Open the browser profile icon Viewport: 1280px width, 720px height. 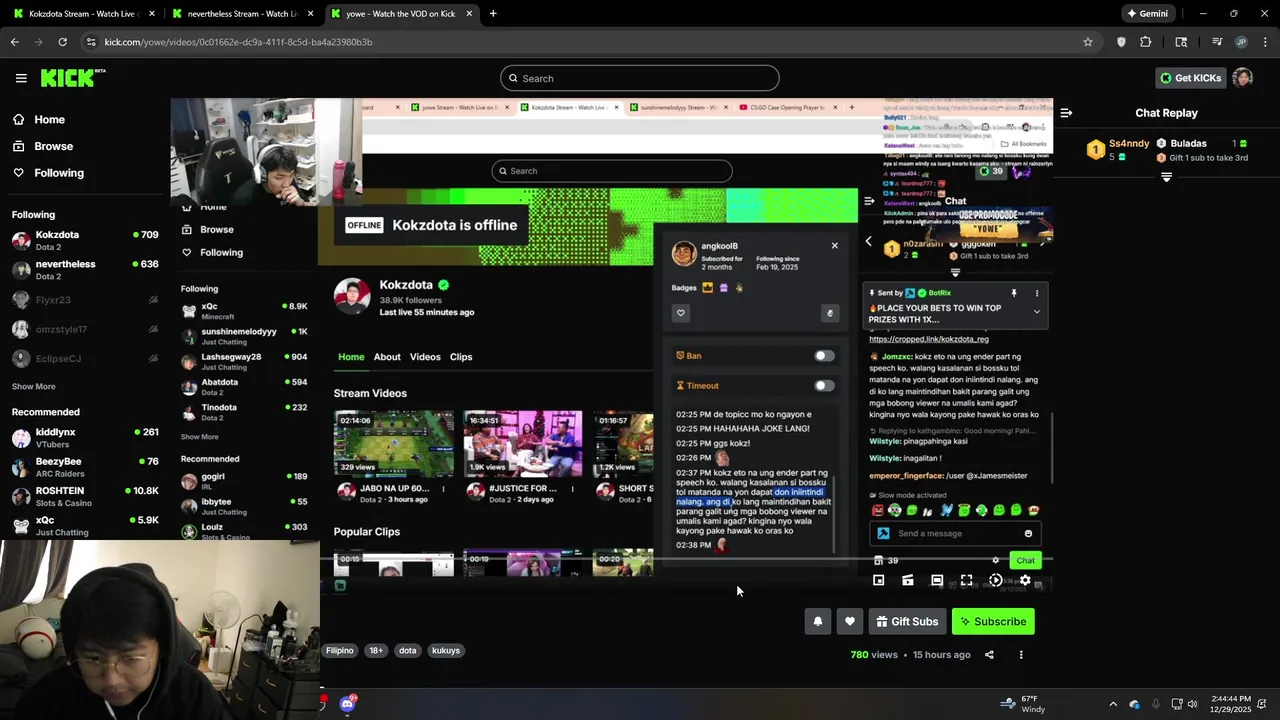pyautogui.click(x=1242, y=42)
